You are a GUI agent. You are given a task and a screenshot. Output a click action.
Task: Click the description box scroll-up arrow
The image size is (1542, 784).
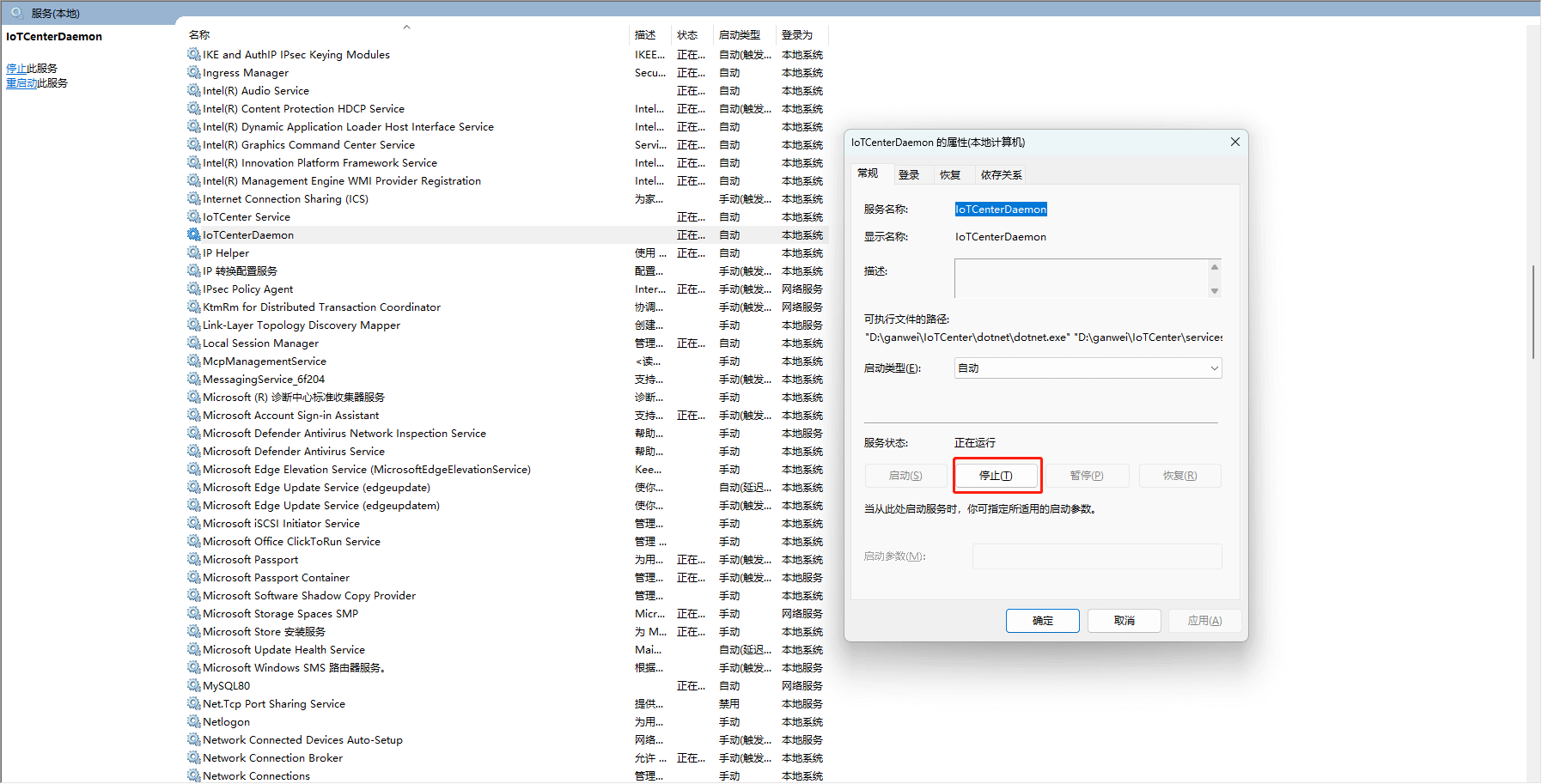(x=1215, y=267)
